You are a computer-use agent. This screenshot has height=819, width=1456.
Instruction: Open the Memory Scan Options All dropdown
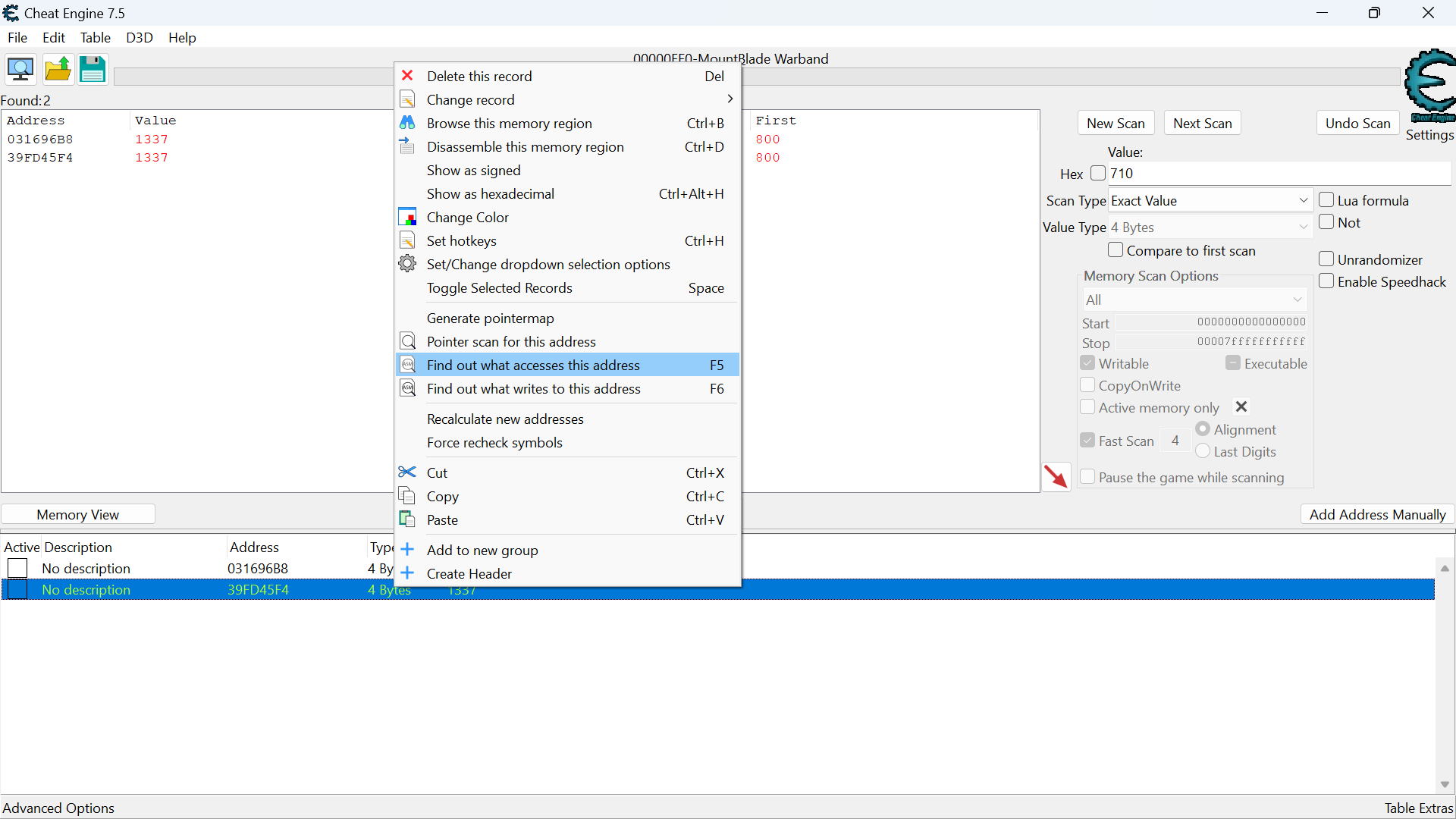pos(1194,300)
